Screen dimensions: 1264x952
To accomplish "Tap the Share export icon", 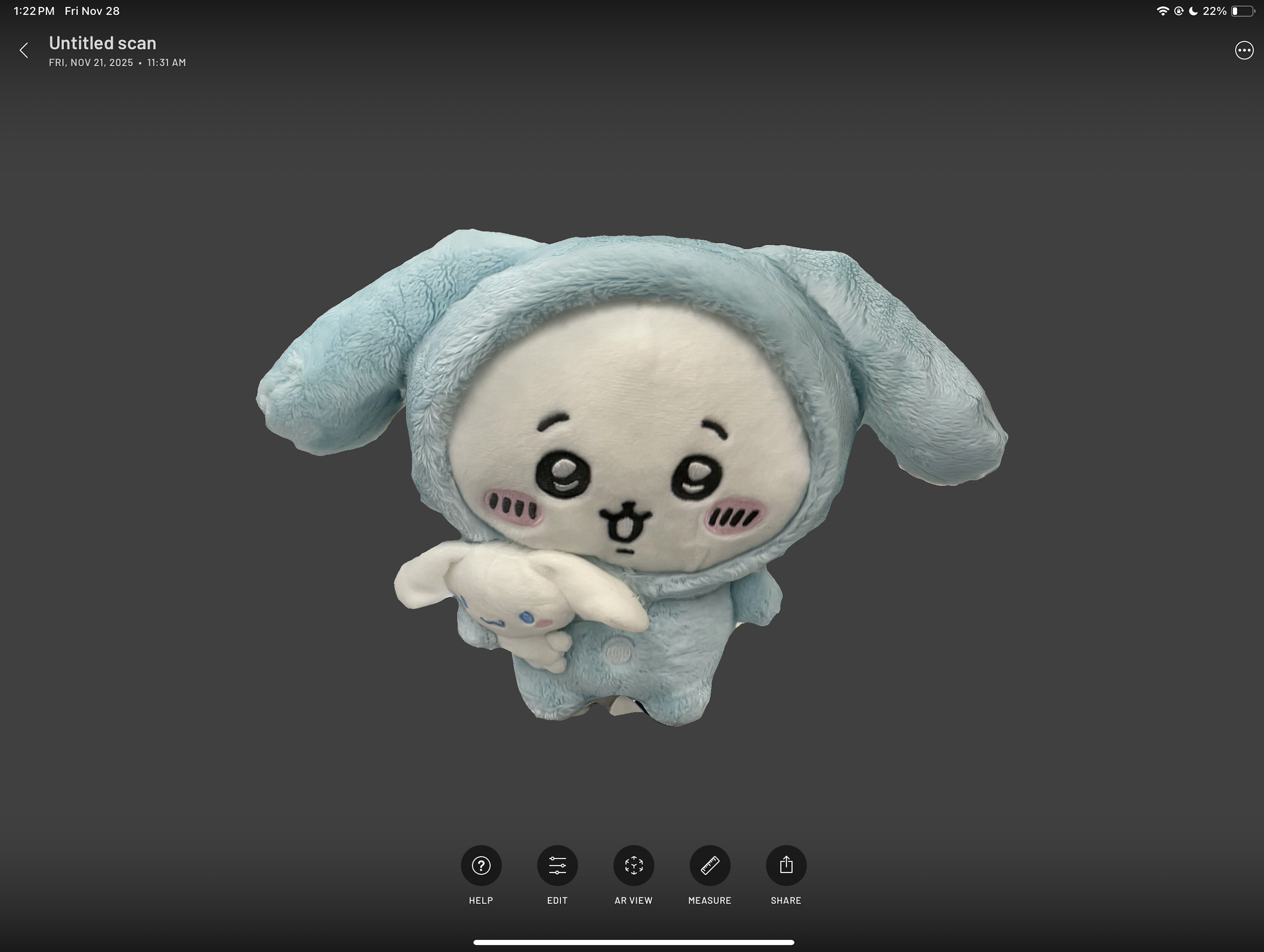I will pyautogui.click(x=786, y=865).
